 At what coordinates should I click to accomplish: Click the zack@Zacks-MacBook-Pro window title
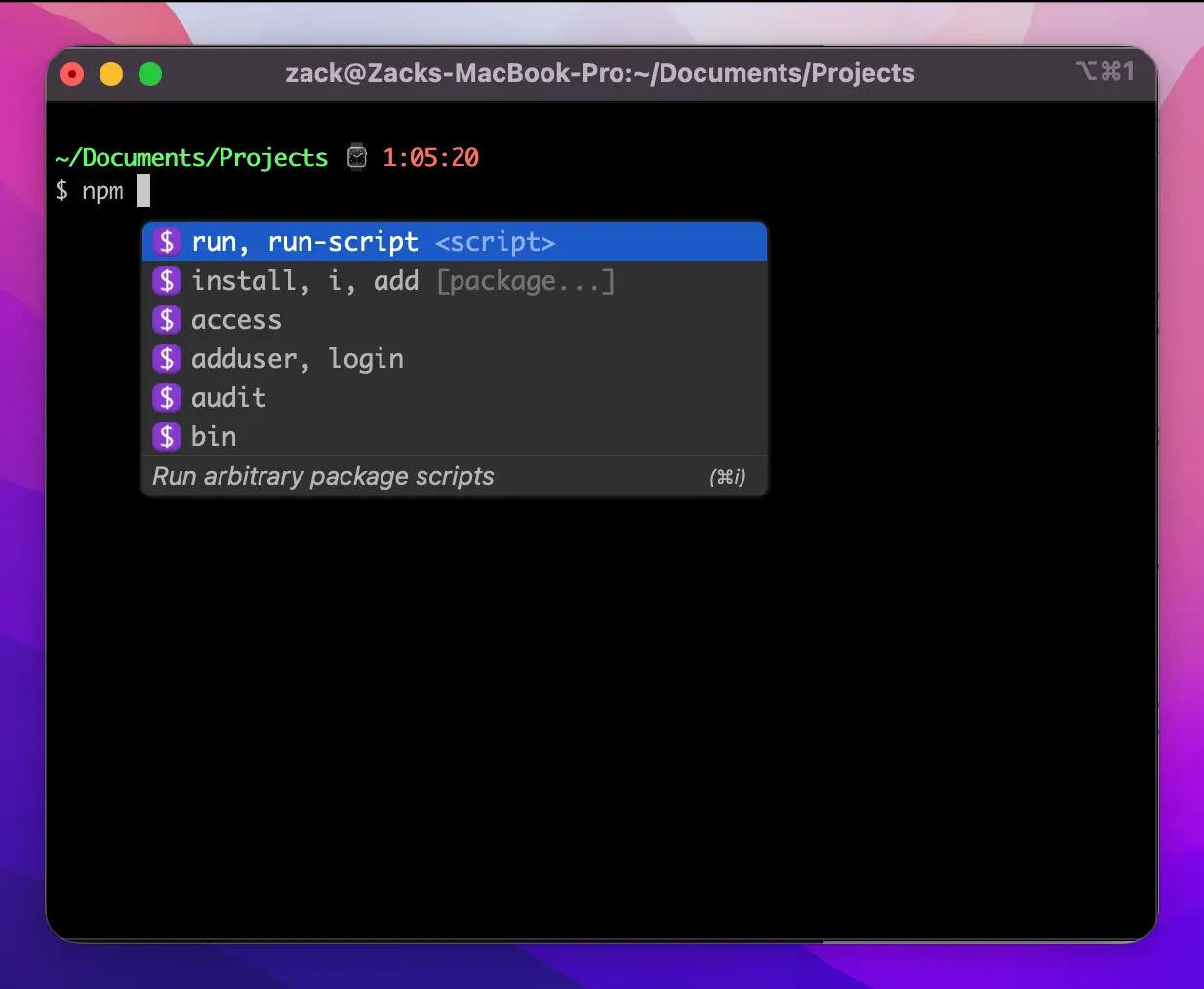600,72
